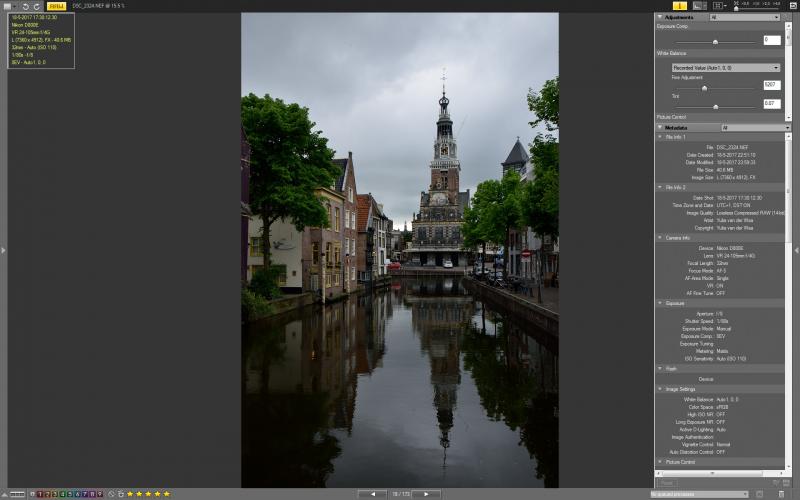Image resolution: width=800 pixels, height=500 pixels.
Task: Go to next image with right arrow button
Action: 427,494
